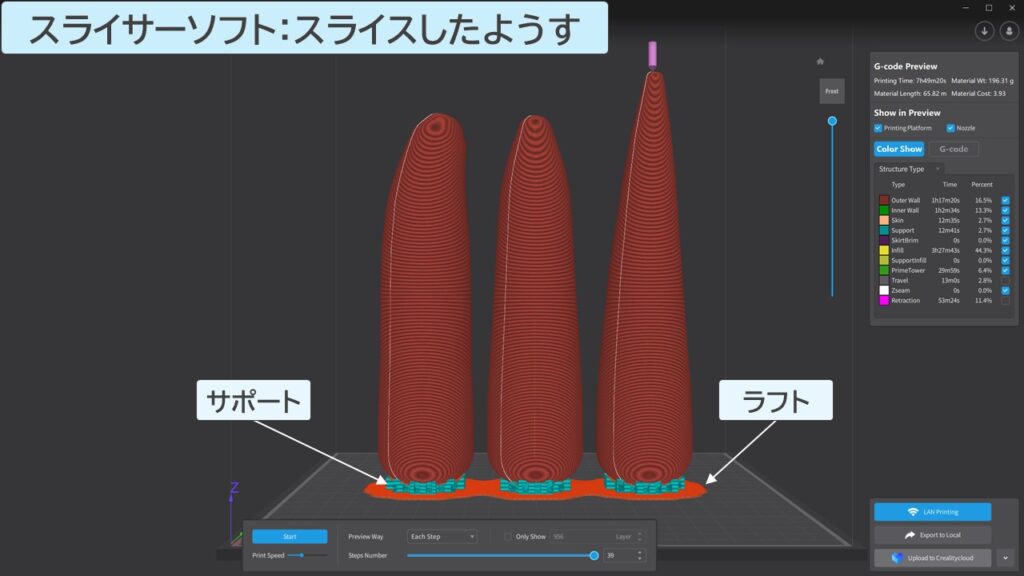Open the Preview Way dropdown showing Each Step
The width and height of the screenshot is (1024, 576).
[442, 537]
